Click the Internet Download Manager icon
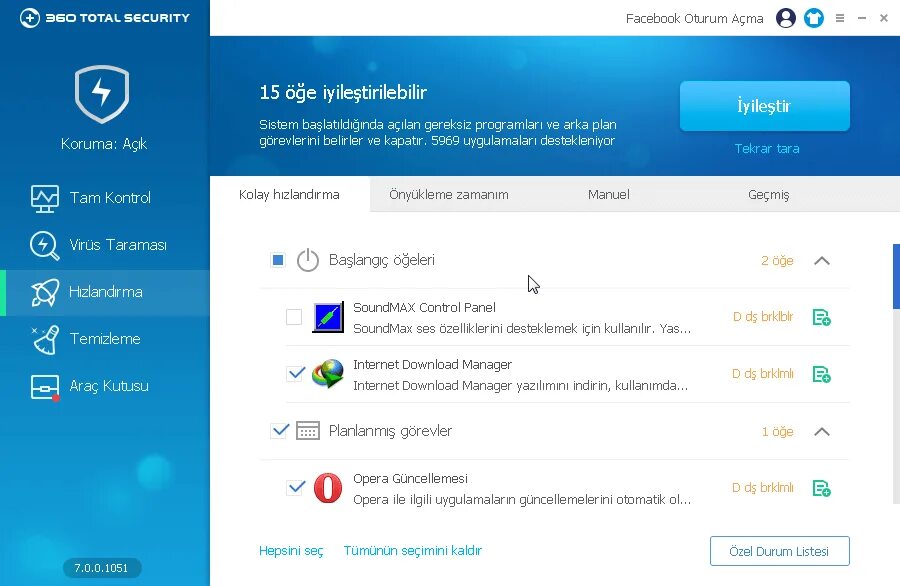 (x=328, y=374)
